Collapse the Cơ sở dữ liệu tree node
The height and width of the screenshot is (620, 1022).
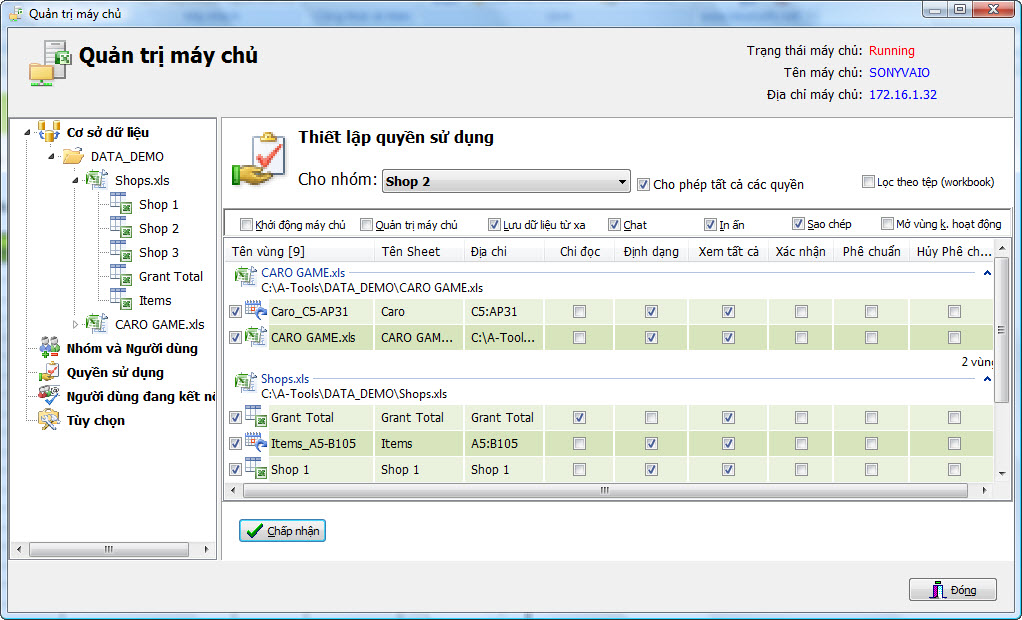coord(27,132)
